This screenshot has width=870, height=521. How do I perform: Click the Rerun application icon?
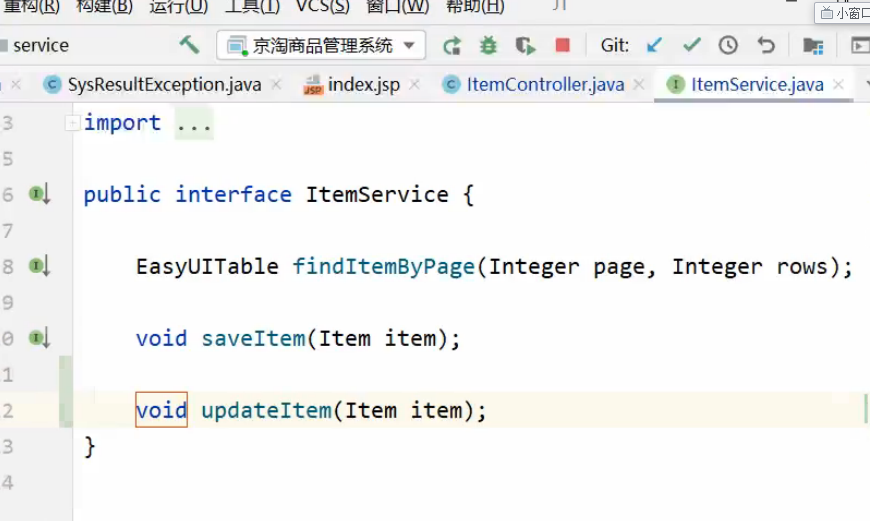coord(452,45)
